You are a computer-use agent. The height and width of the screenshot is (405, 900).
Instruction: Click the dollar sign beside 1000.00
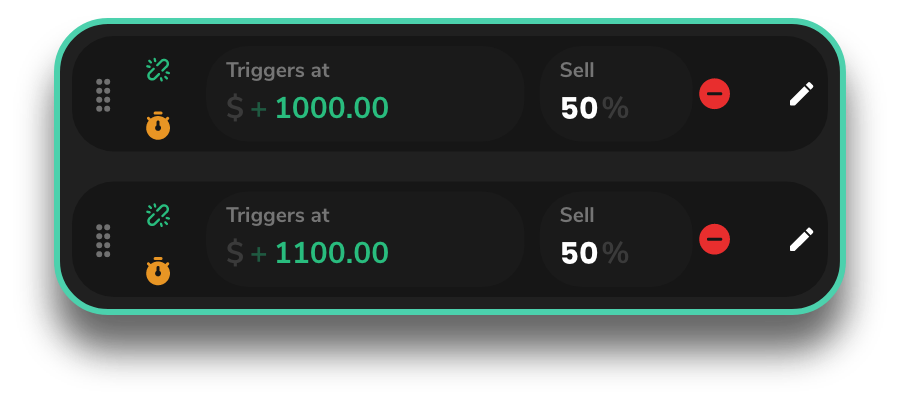click(x=235, y=108)
